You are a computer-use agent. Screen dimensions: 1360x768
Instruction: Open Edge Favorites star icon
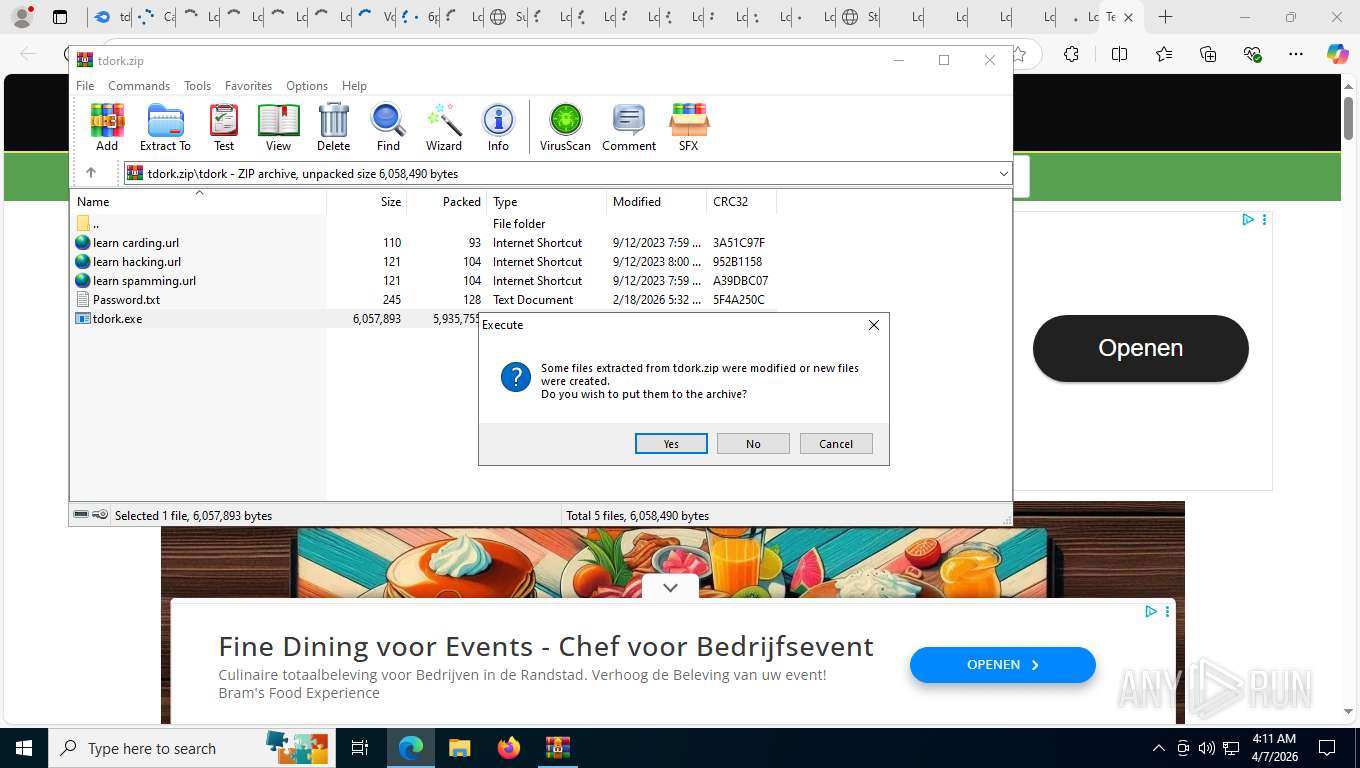[1164, 54]
